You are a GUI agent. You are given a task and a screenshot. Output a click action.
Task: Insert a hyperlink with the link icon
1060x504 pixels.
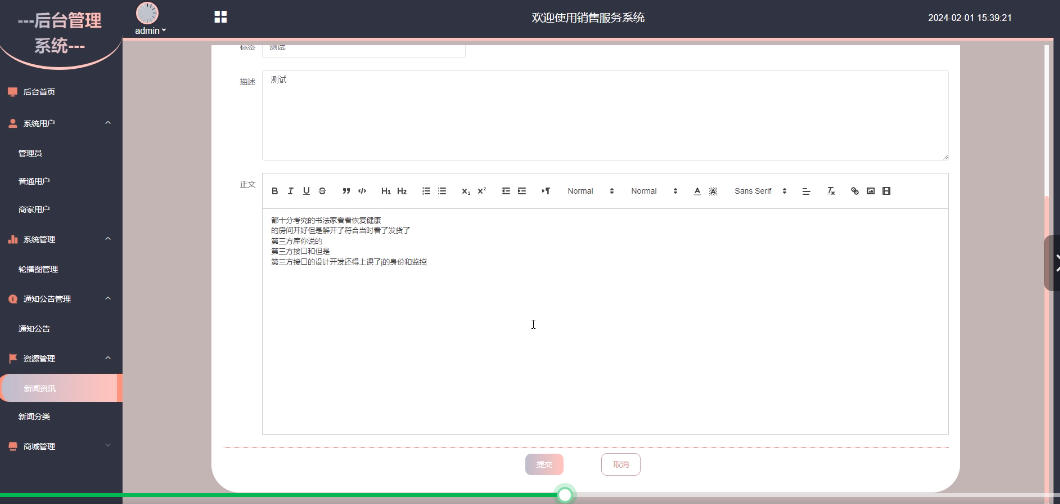tap(854, 191)
